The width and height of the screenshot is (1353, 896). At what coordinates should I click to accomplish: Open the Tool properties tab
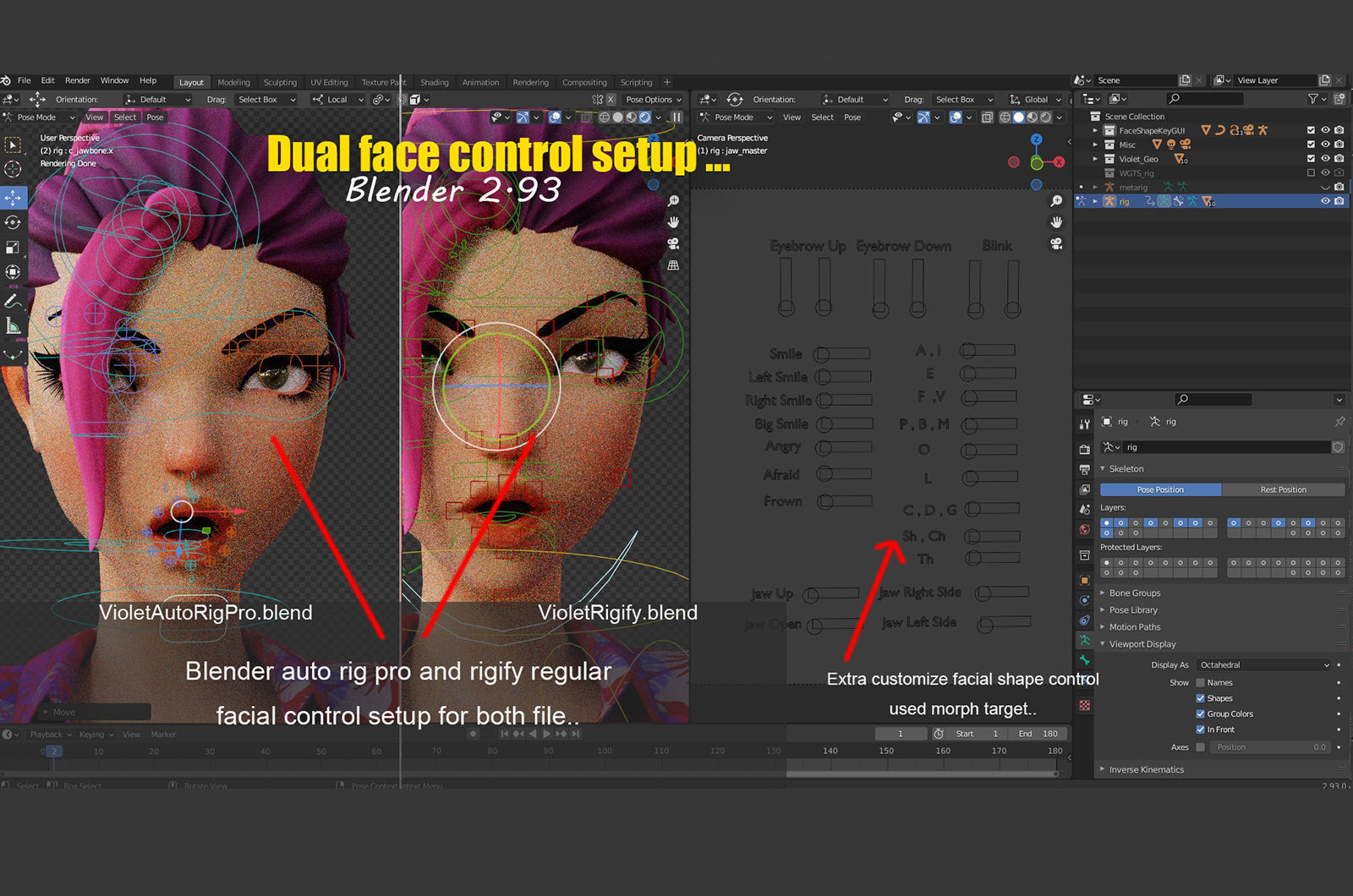[x=1084, y=424]
